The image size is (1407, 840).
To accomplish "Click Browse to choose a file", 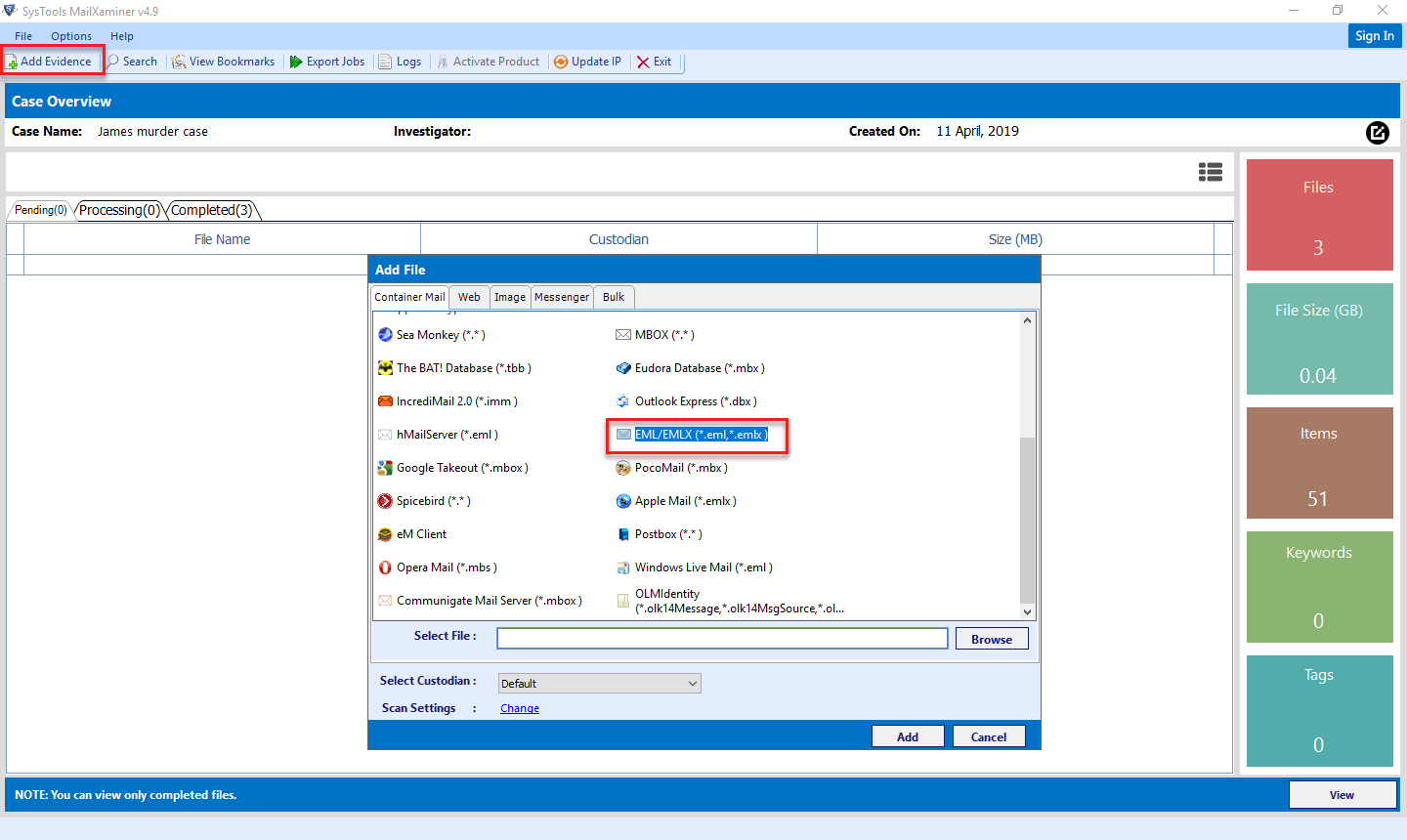I will tap(992, 639).
